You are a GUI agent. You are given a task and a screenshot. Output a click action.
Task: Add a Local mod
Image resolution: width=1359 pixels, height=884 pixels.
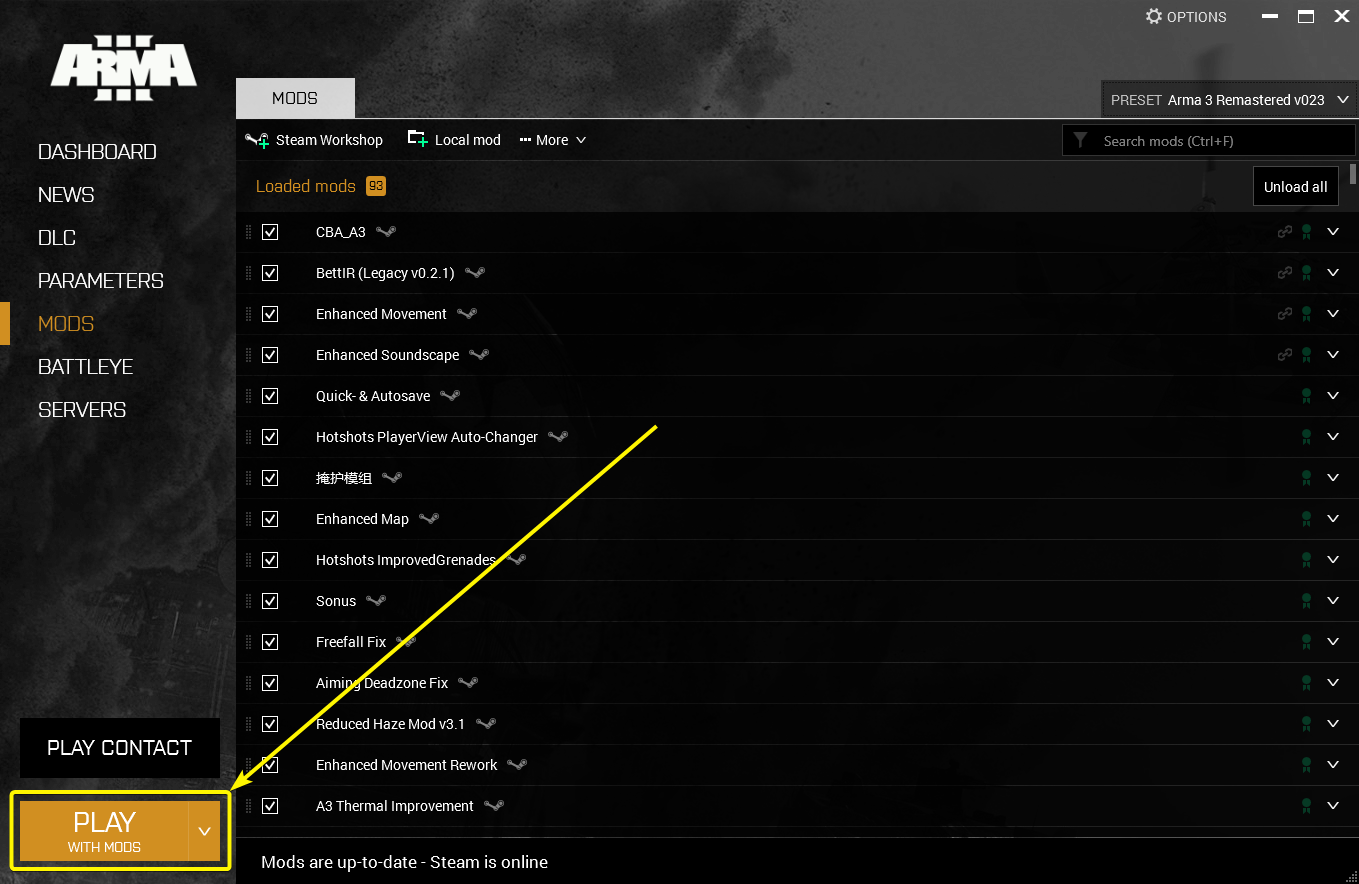[x=454, y=140]
